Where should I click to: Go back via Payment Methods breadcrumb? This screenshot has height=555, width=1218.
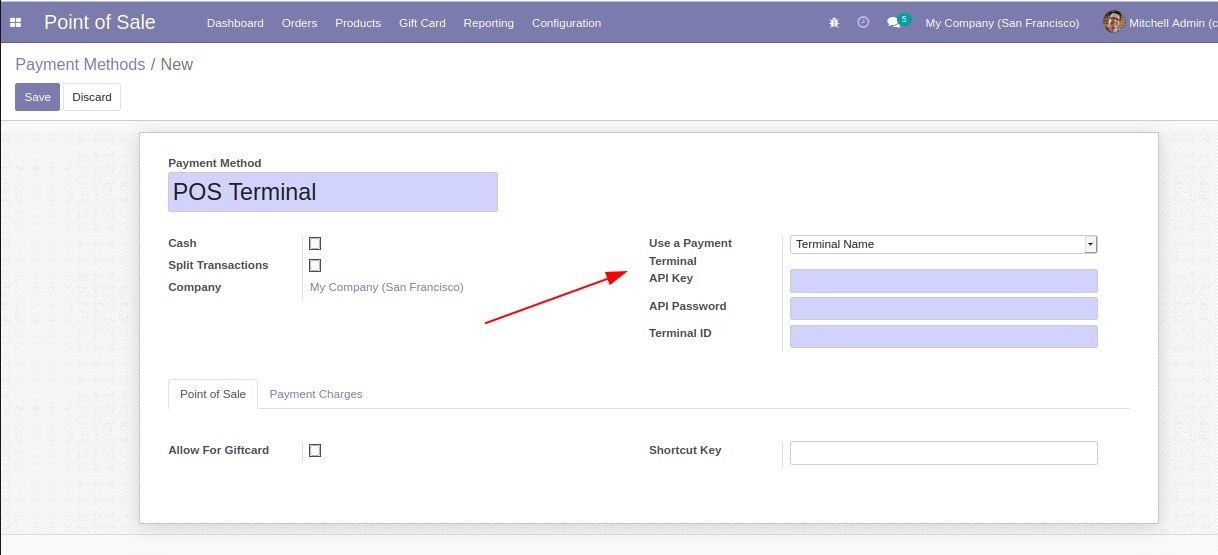tap(80, 64)
